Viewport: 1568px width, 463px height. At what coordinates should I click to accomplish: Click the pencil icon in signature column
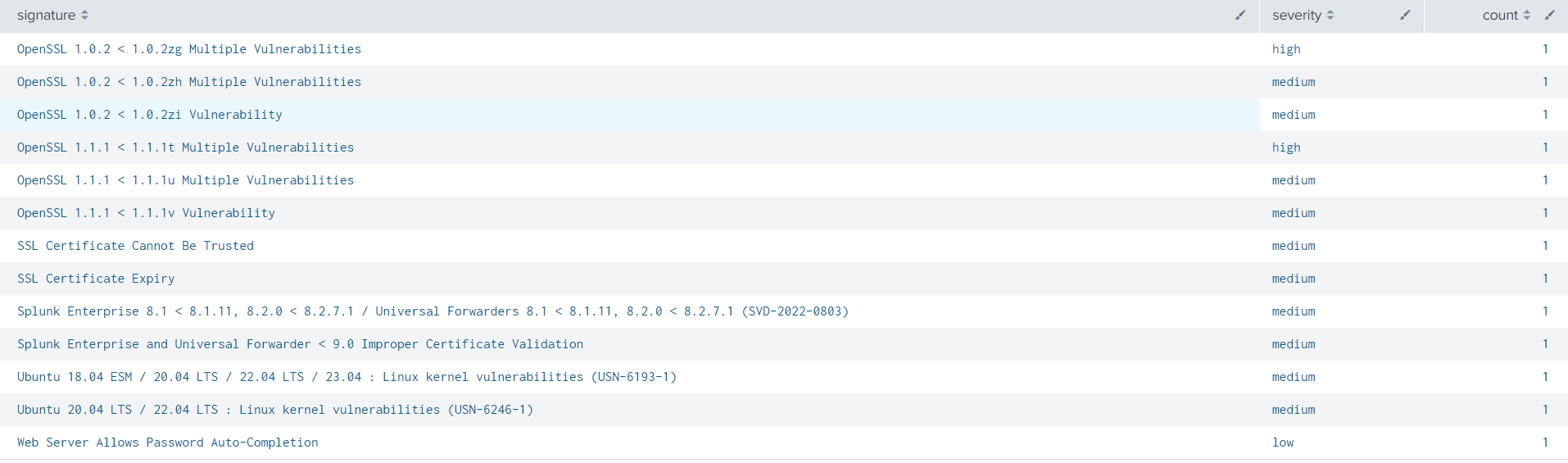click(1240, 15)
